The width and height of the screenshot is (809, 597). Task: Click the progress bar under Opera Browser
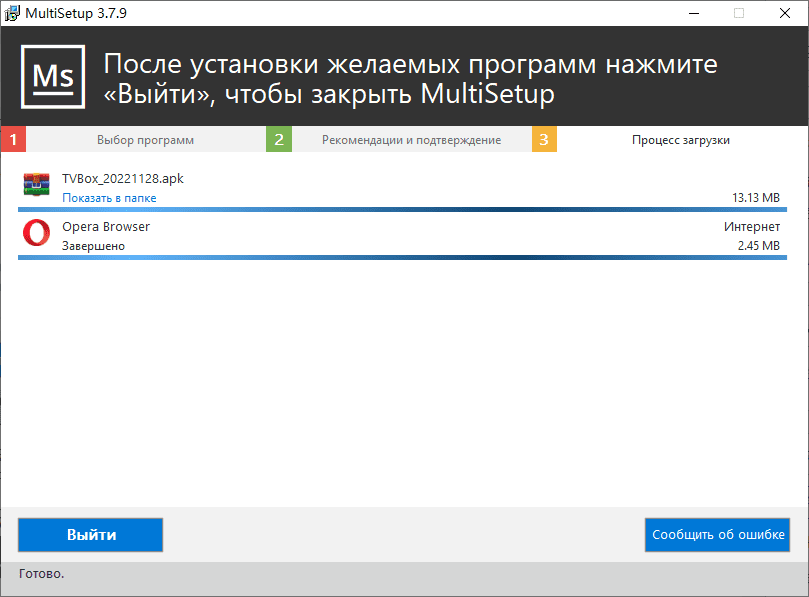tap(400, 257)
